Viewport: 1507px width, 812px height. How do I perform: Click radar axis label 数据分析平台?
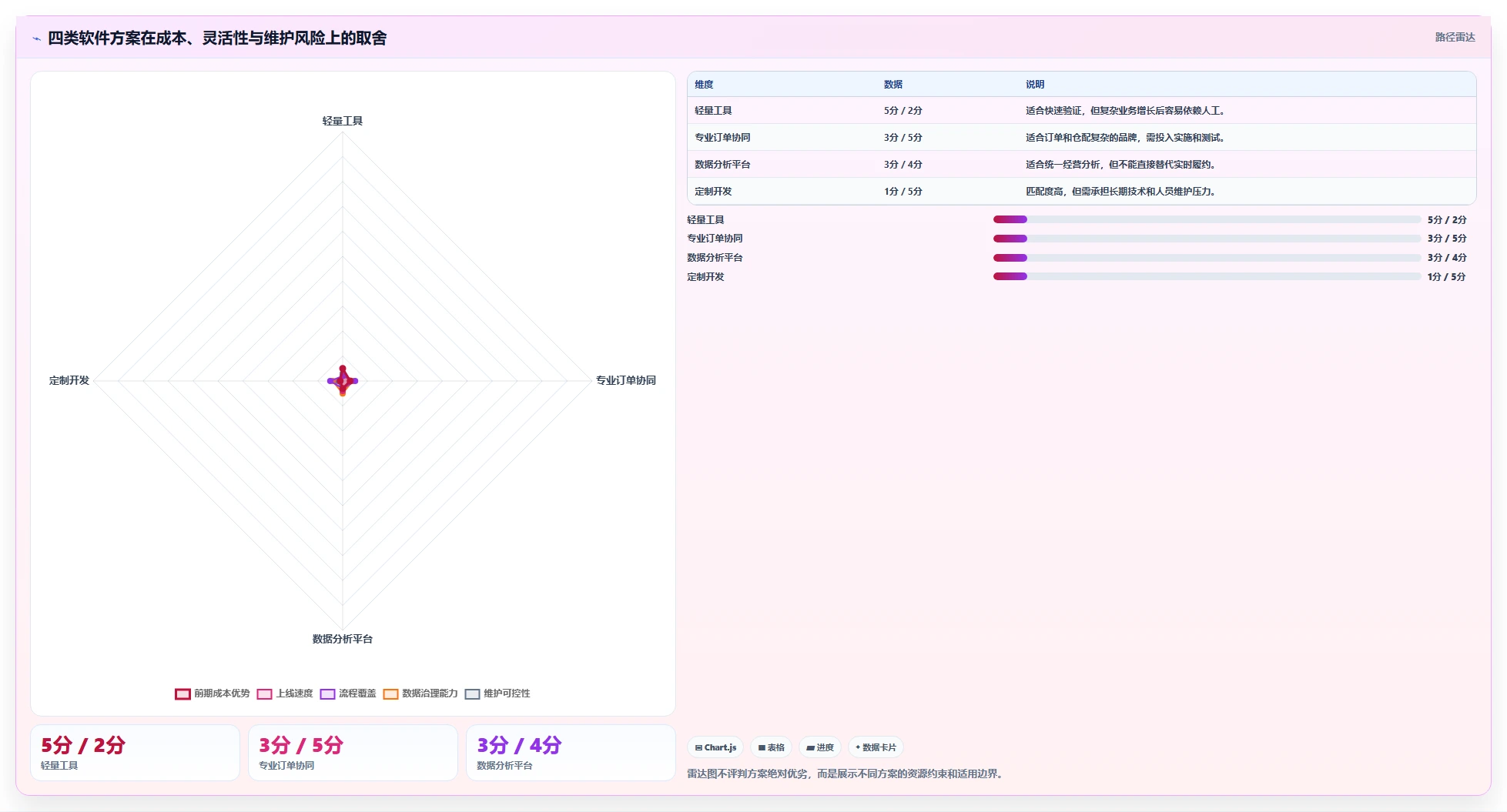(343, 639)
